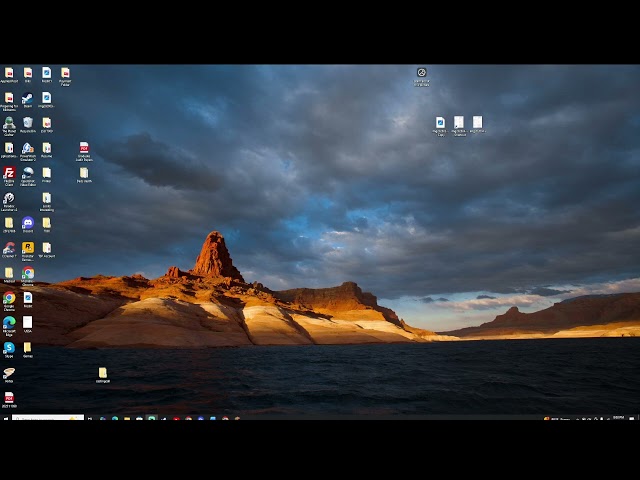Select the Games folder beside the Skype icon
The image size is (640, 480).
coord(27,349)
